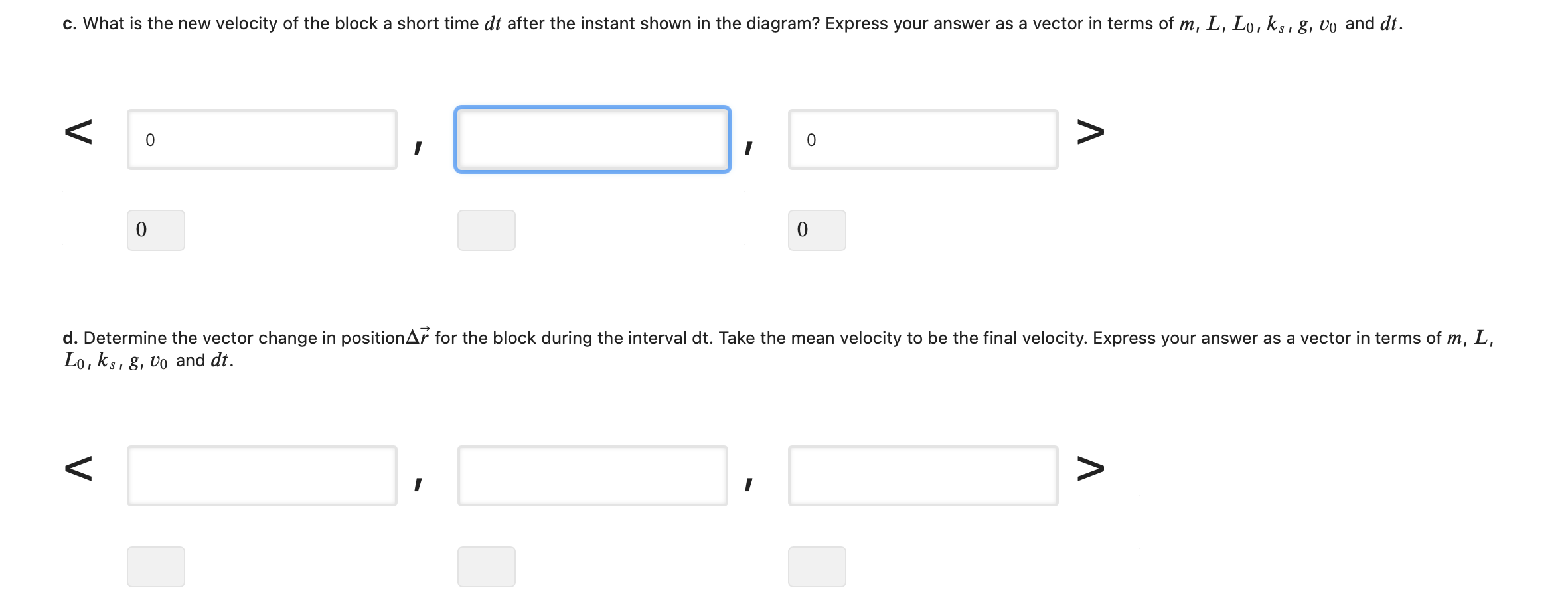Click the first component input field in part c
This screenshot has width=1568, height=608.
(261, 139)
